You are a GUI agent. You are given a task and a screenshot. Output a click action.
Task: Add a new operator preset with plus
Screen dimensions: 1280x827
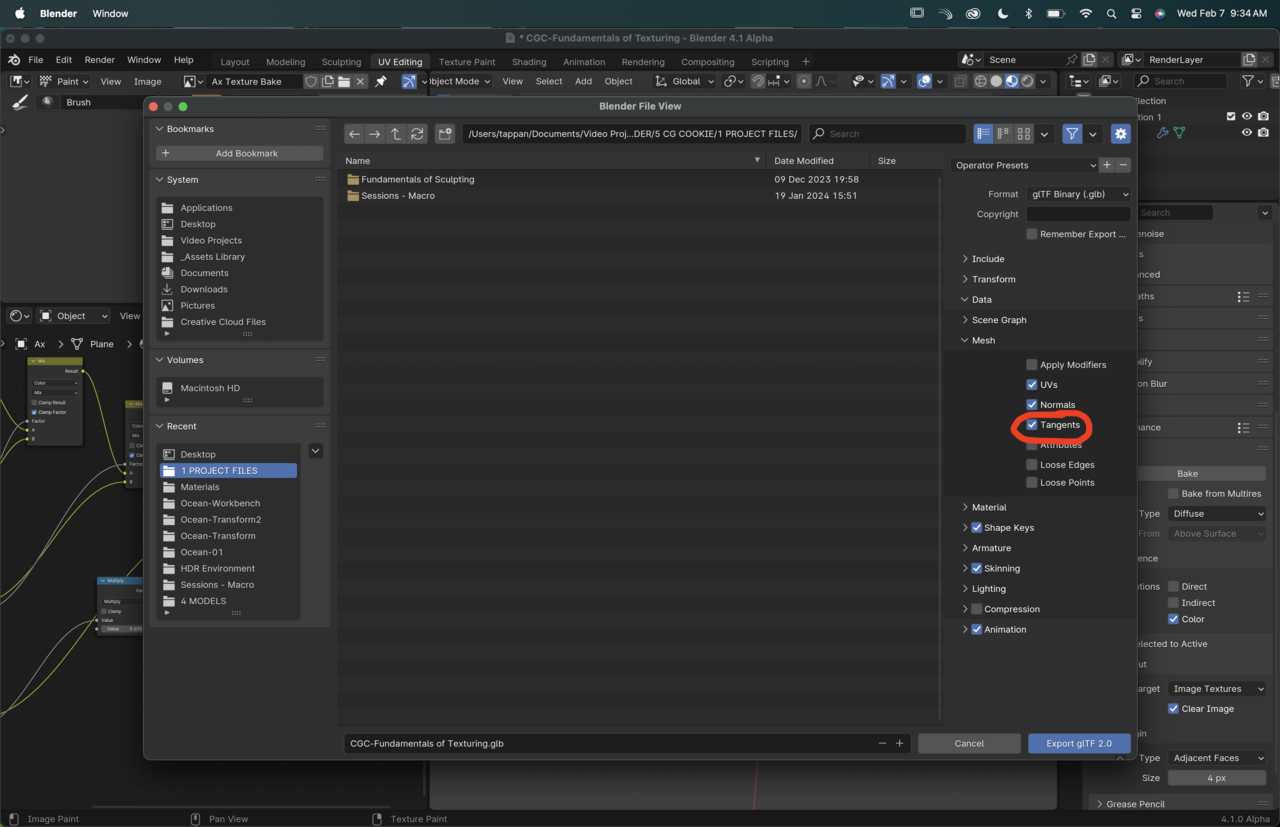[1107, 165]
